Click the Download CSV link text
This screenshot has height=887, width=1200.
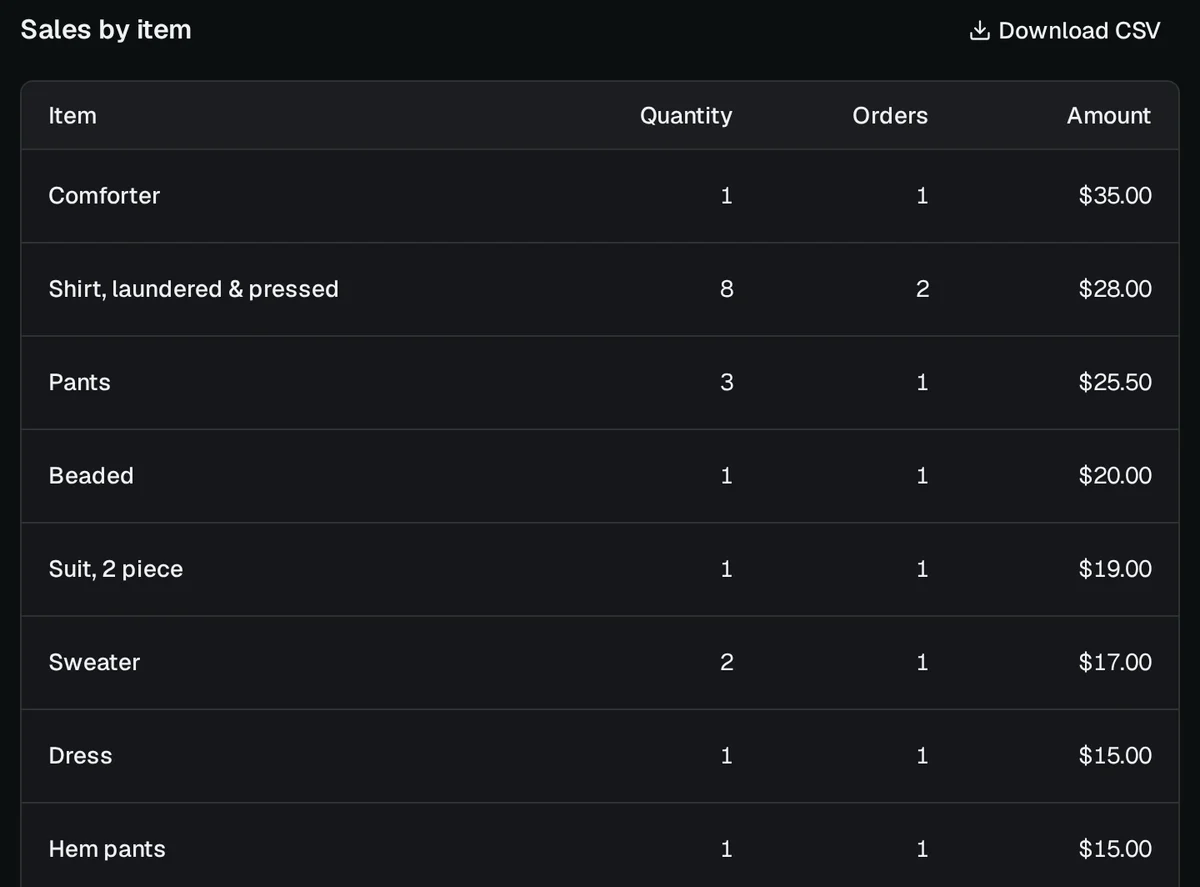pos(1080,31)
